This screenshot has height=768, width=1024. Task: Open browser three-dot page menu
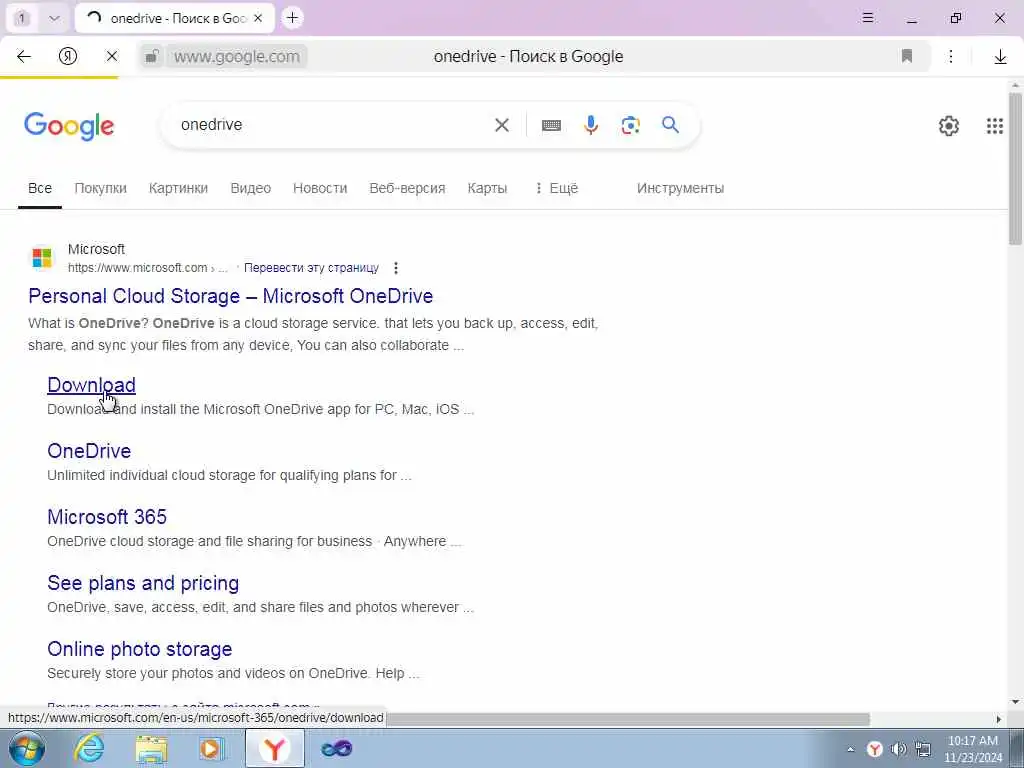point(951,57)
